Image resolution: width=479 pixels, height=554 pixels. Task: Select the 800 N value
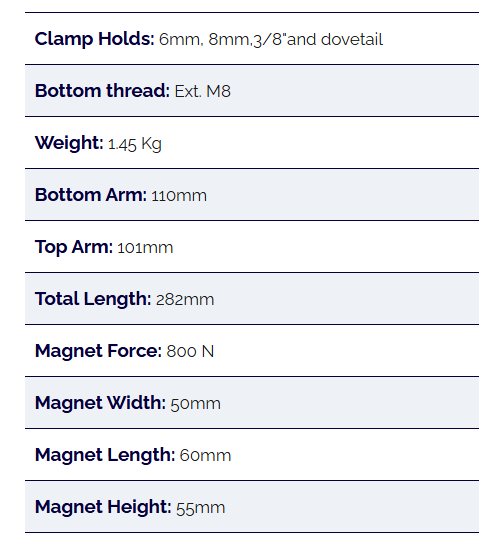pos(190,352)
